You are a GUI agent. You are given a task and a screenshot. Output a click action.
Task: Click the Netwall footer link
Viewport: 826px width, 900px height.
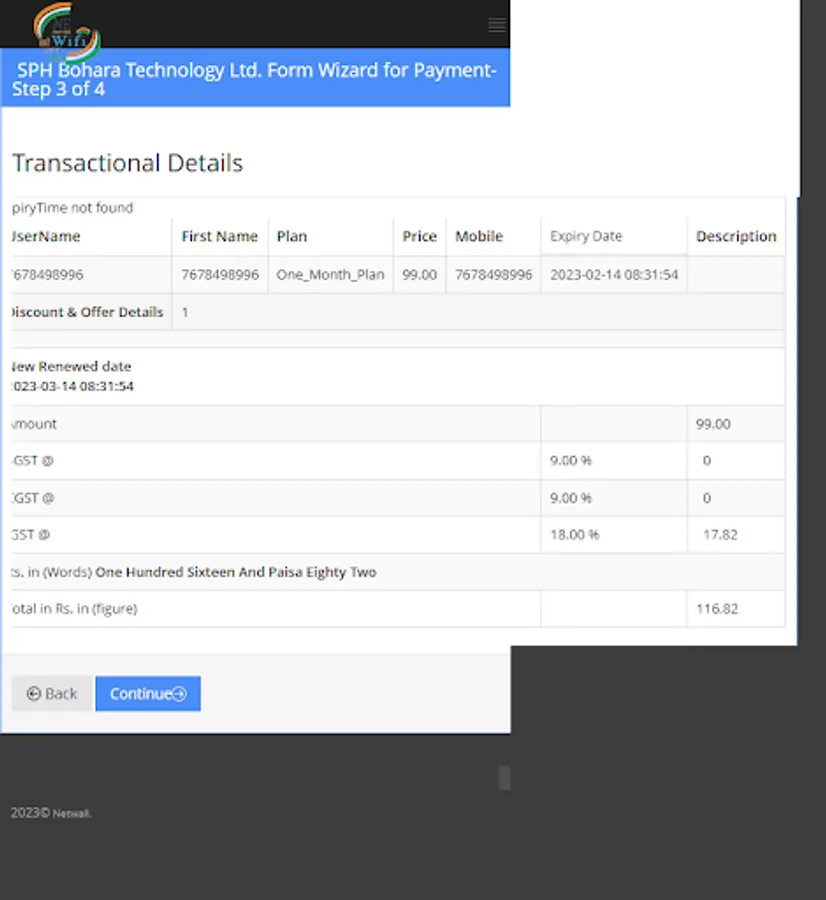pos(72,813)
